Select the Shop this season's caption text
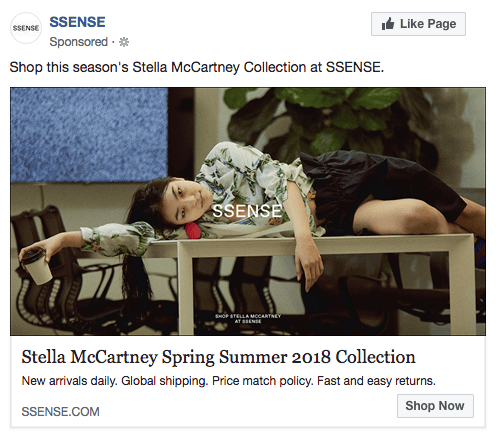The width and height of the screenshot is (496, 435). pyautogui.click(x=197, y=67)
